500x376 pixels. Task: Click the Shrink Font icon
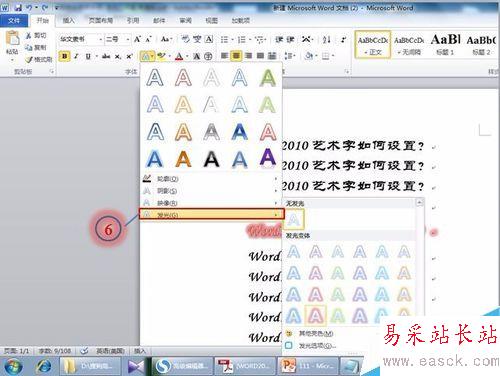[148, 39]
